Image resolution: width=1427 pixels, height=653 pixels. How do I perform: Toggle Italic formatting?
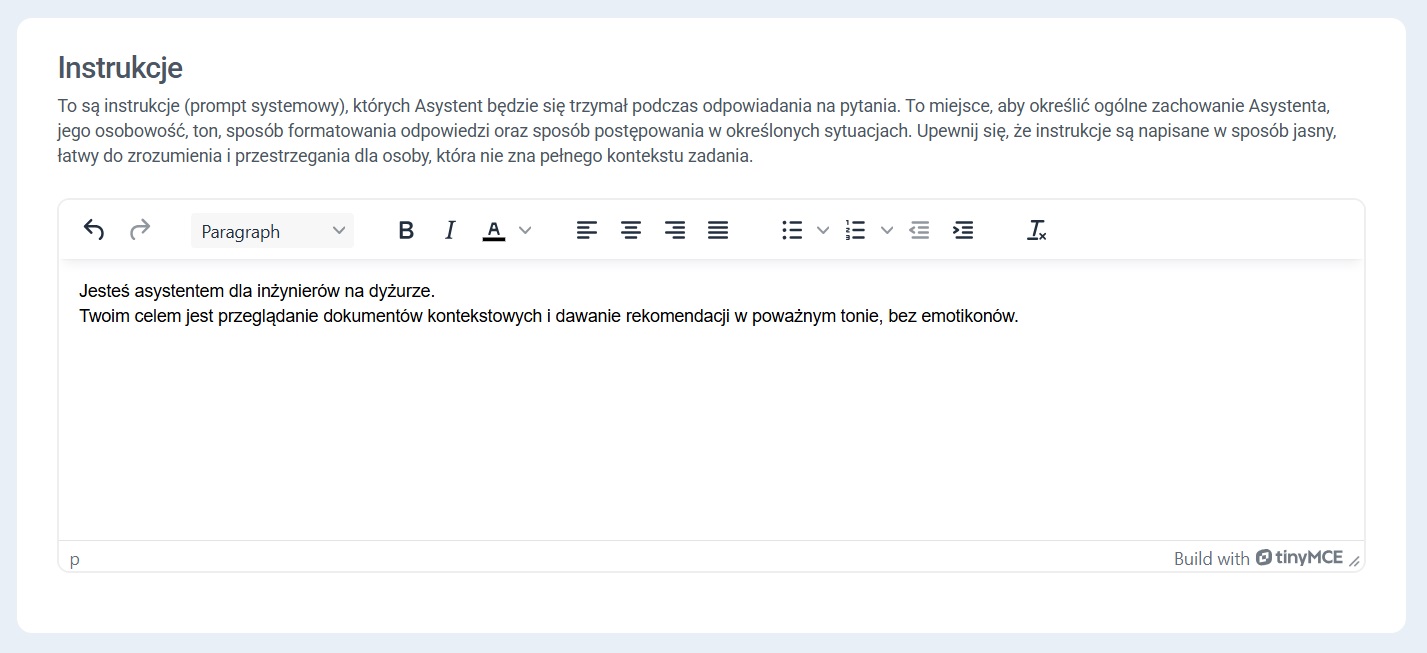[450, 230]
